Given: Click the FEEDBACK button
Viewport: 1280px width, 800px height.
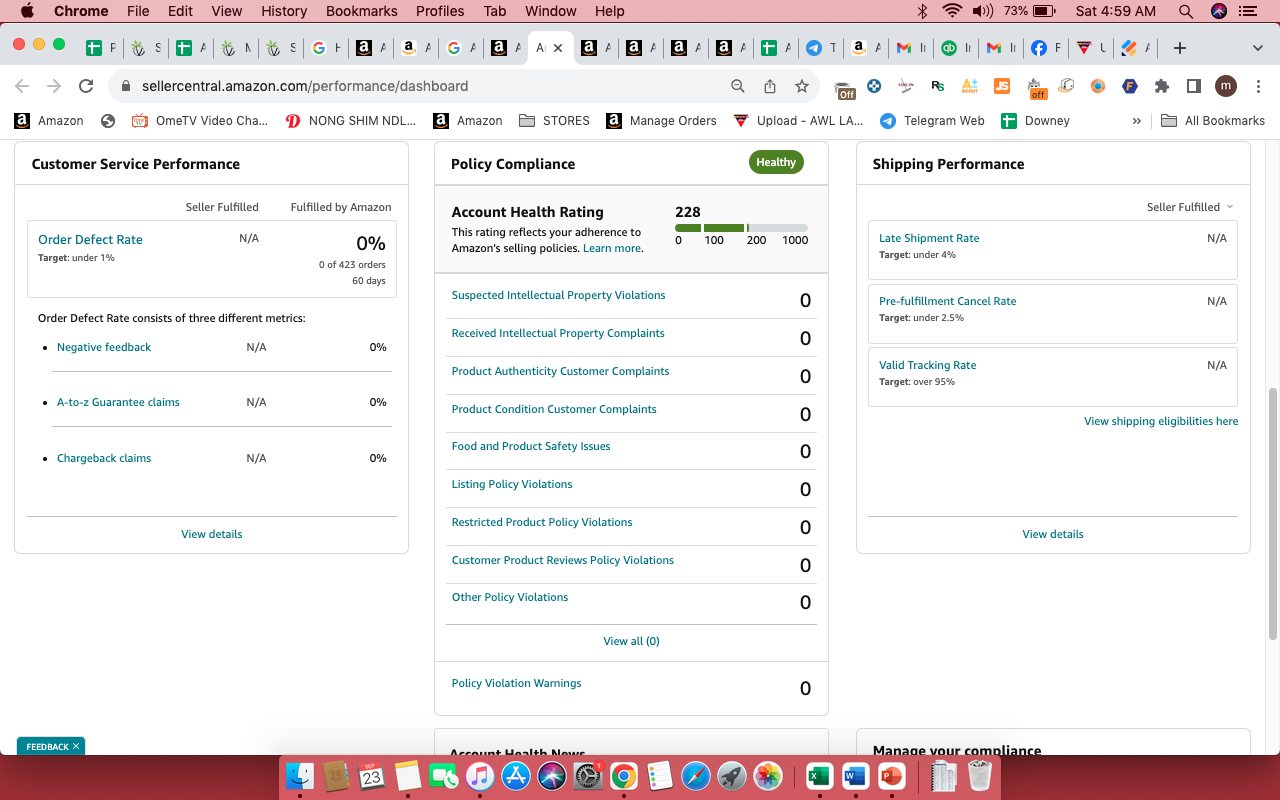Looking at the screenshot, I should coord(51,746).
